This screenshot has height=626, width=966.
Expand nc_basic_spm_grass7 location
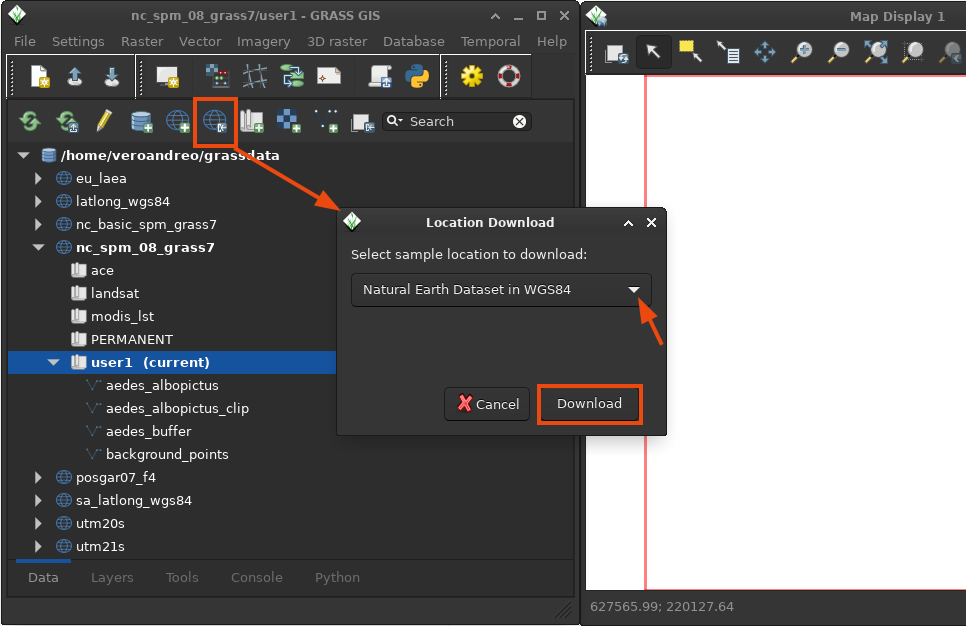click(38, 224)
